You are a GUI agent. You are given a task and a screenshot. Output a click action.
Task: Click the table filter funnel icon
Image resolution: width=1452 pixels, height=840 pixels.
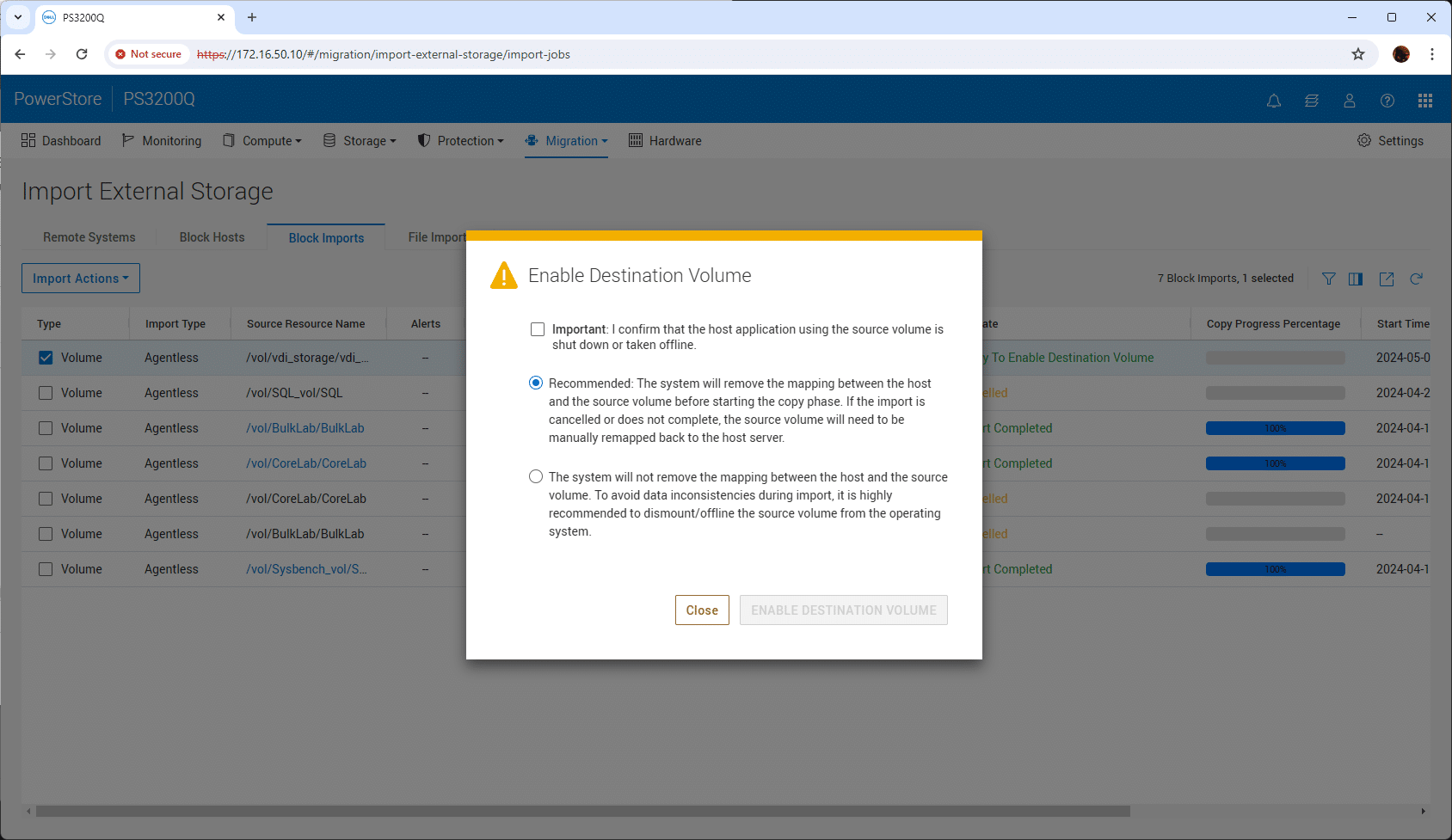1329,279
